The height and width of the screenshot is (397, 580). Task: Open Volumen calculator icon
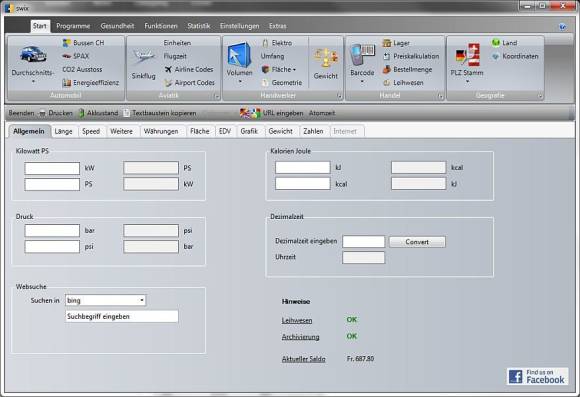239,55
